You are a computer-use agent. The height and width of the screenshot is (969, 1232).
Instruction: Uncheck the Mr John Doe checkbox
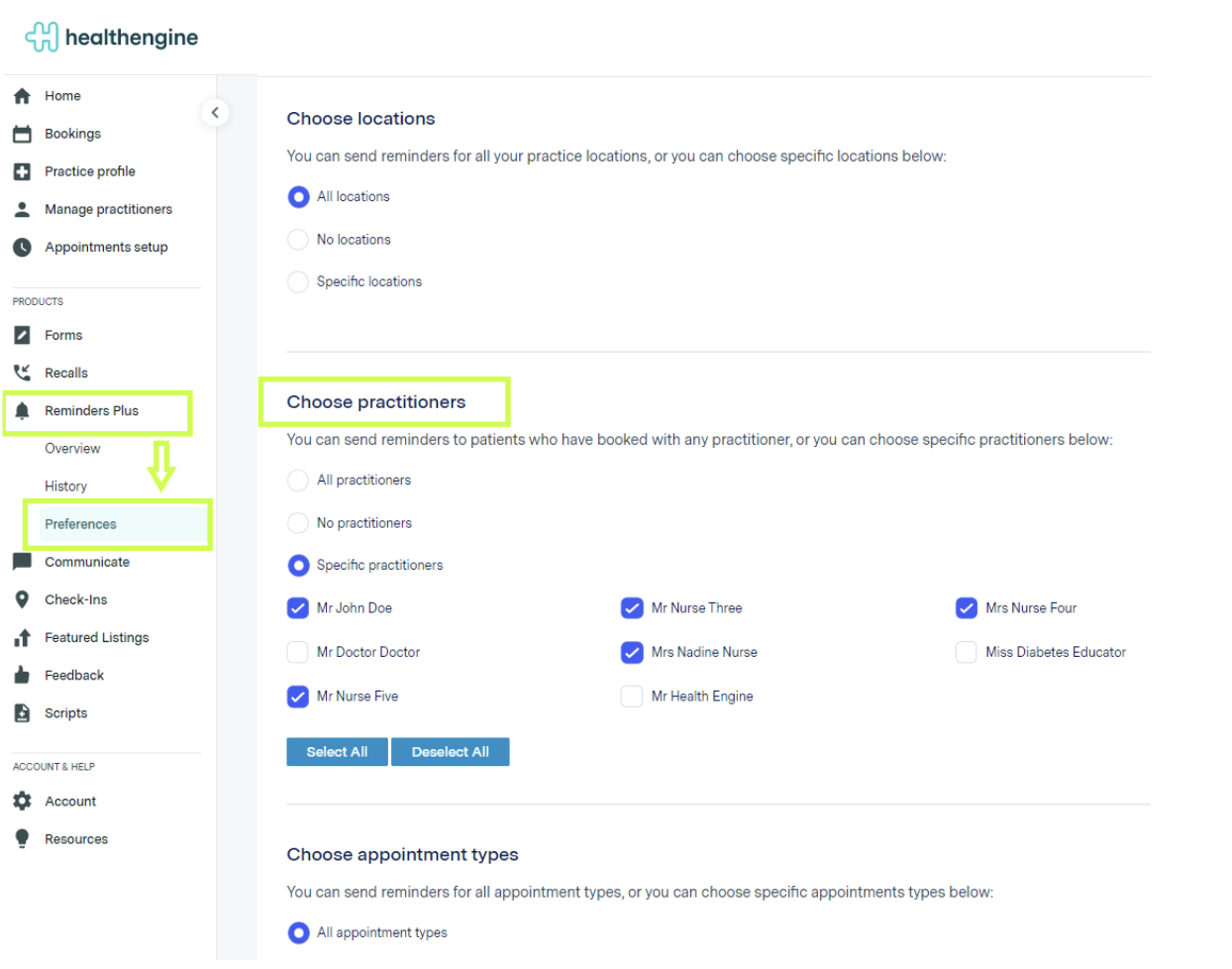(x=298, y=608)
